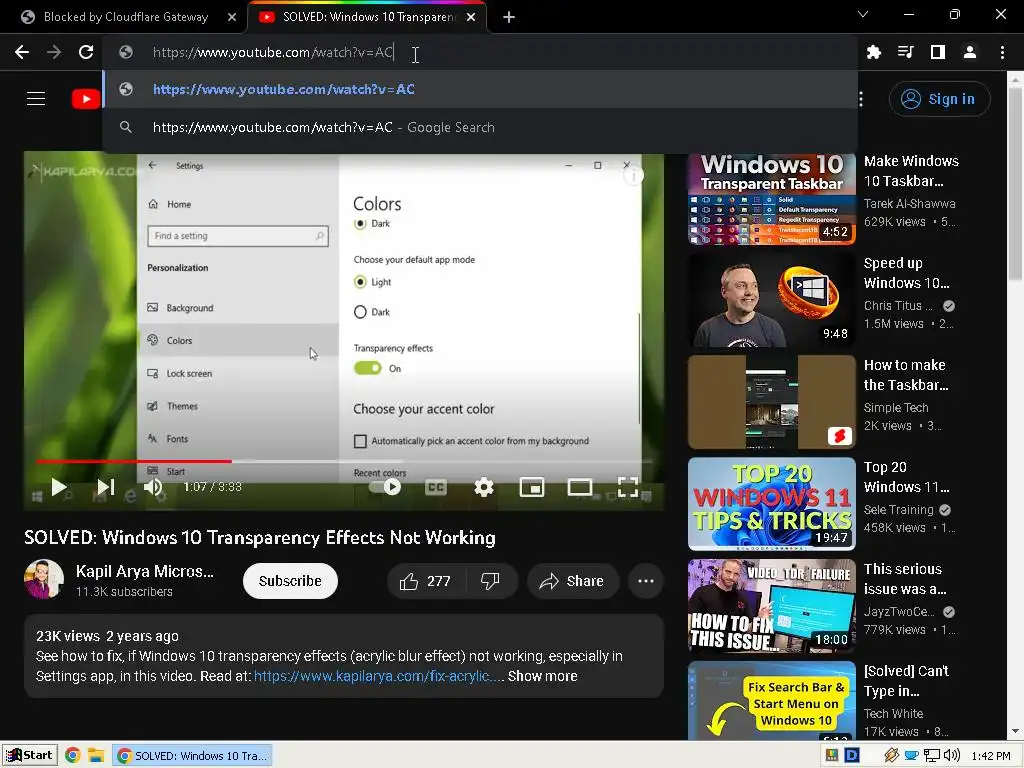Toggle the browser side panel icon
Image resolution: width=1024 pixels, height=768 pixels.
point(938,52)
